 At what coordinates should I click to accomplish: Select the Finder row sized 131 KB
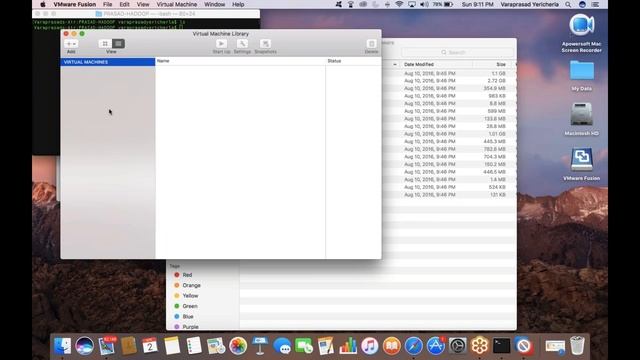coord(449,195)
